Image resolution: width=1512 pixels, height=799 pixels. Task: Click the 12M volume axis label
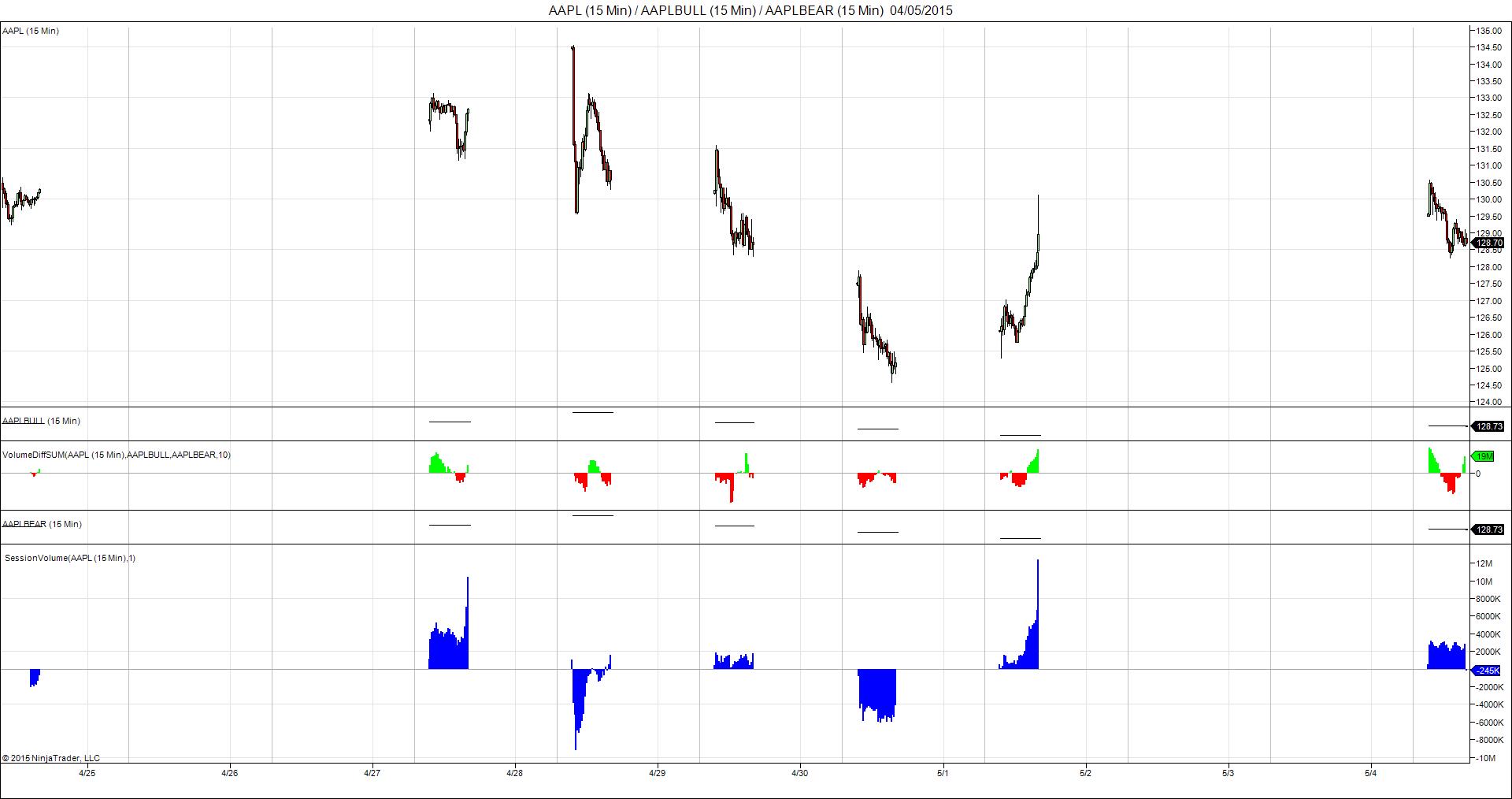1484,563
